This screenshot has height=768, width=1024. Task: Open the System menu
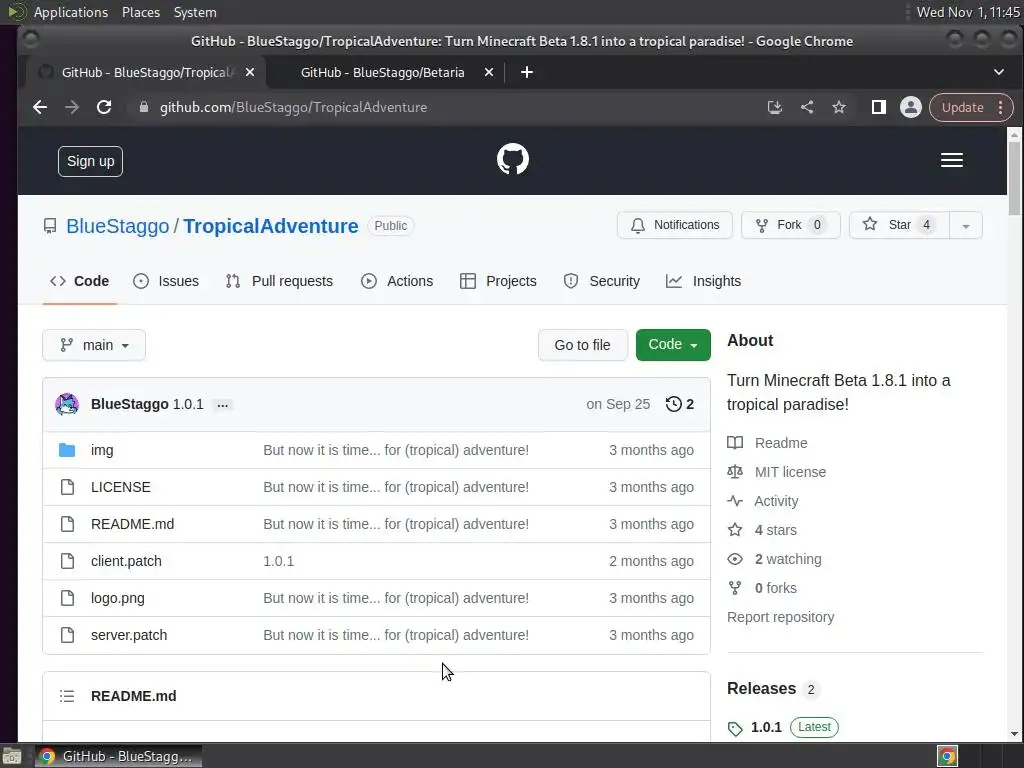pyautogui.click(x=195, y=12)
